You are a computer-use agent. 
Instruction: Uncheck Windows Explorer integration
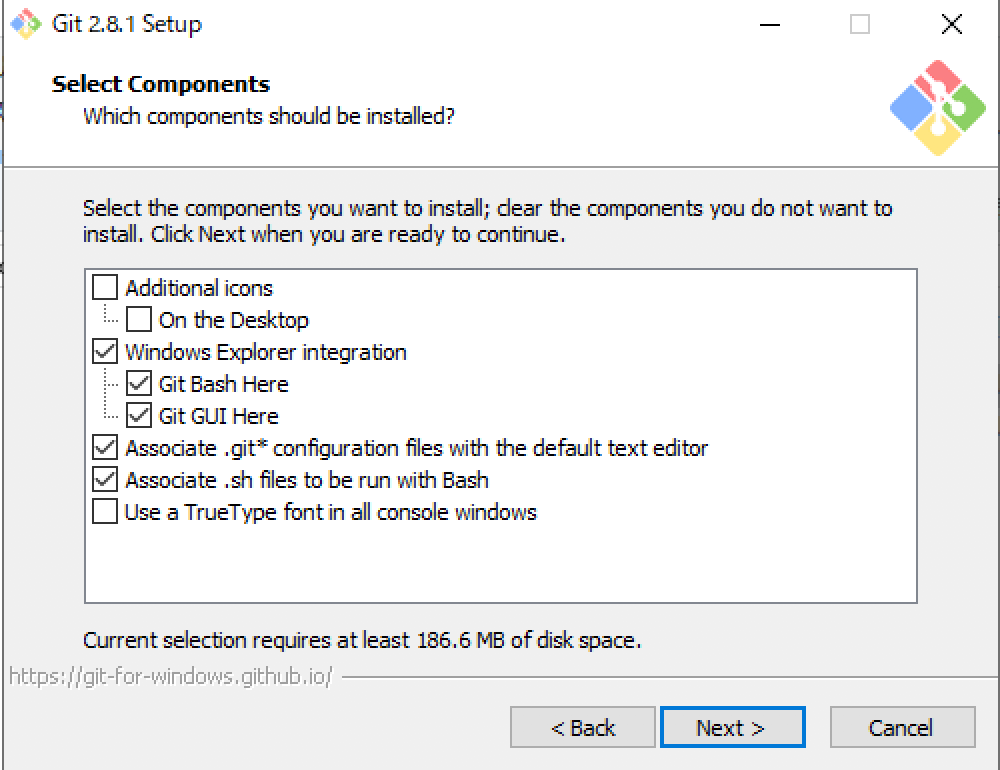105,352
